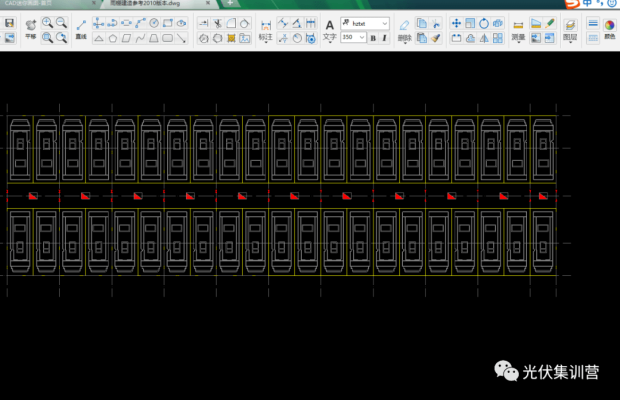Open the text height 350 dropdown

click(x=353, y=37)
